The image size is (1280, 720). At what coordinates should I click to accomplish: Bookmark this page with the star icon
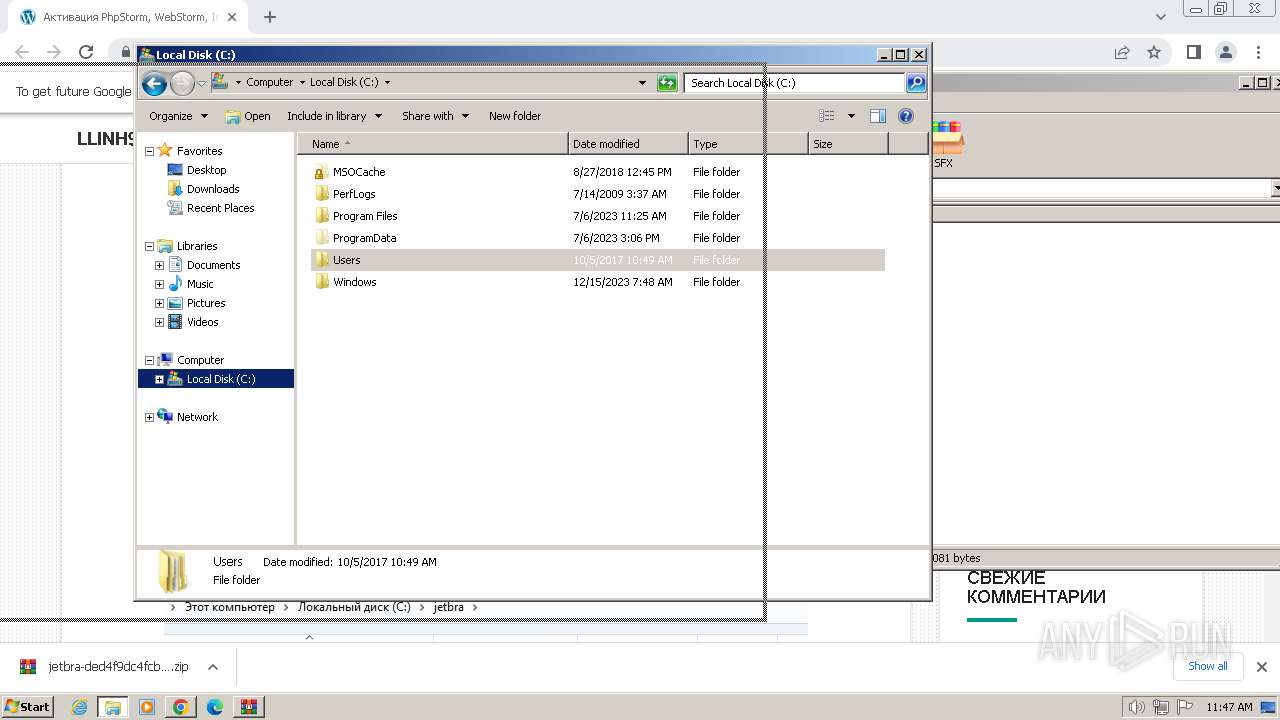(1154, 52)
